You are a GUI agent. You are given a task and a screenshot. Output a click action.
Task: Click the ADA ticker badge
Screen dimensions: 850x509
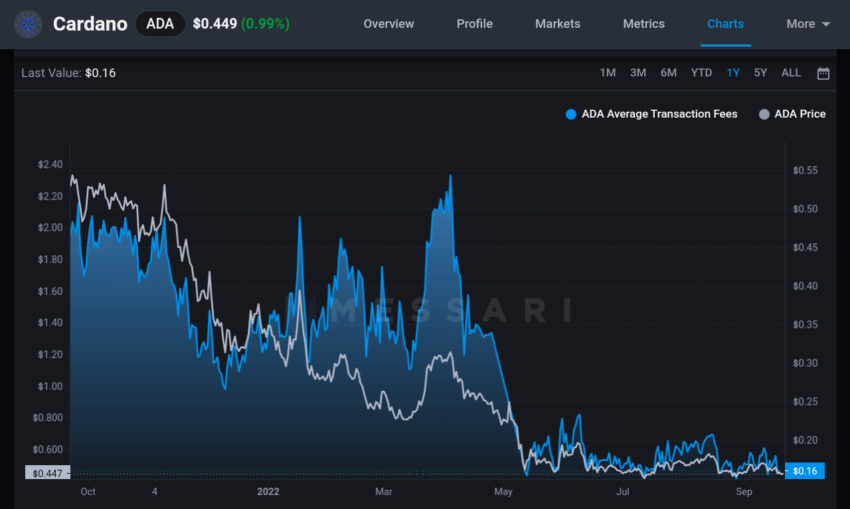coord(160,24)
